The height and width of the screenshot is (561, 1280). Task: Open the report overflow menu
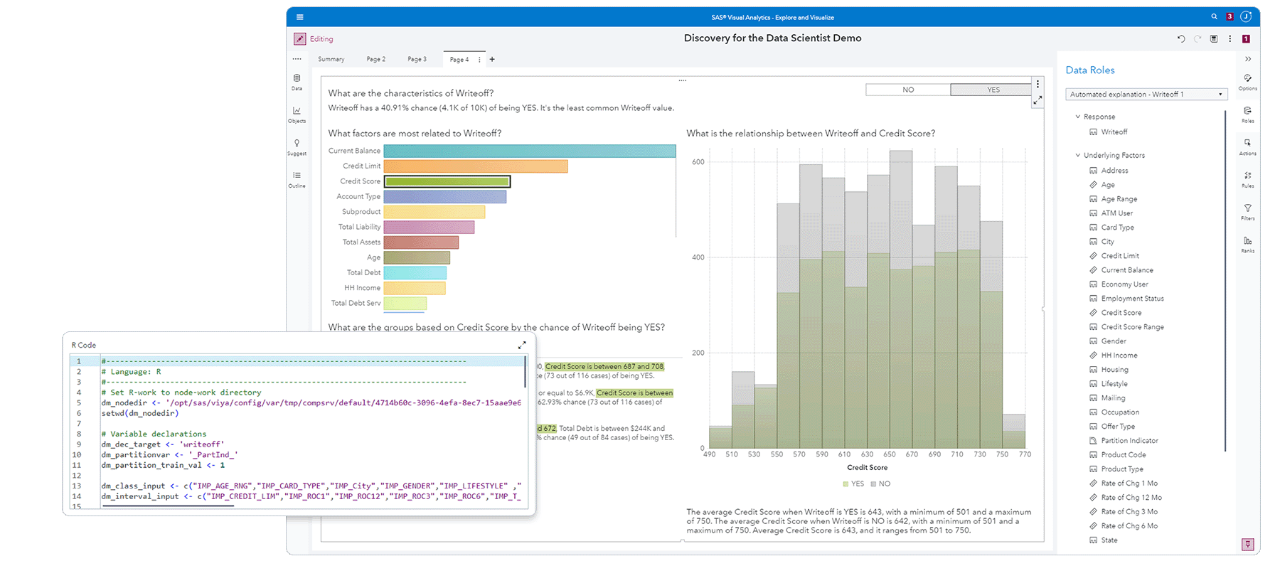click(x=1230, y=39)
